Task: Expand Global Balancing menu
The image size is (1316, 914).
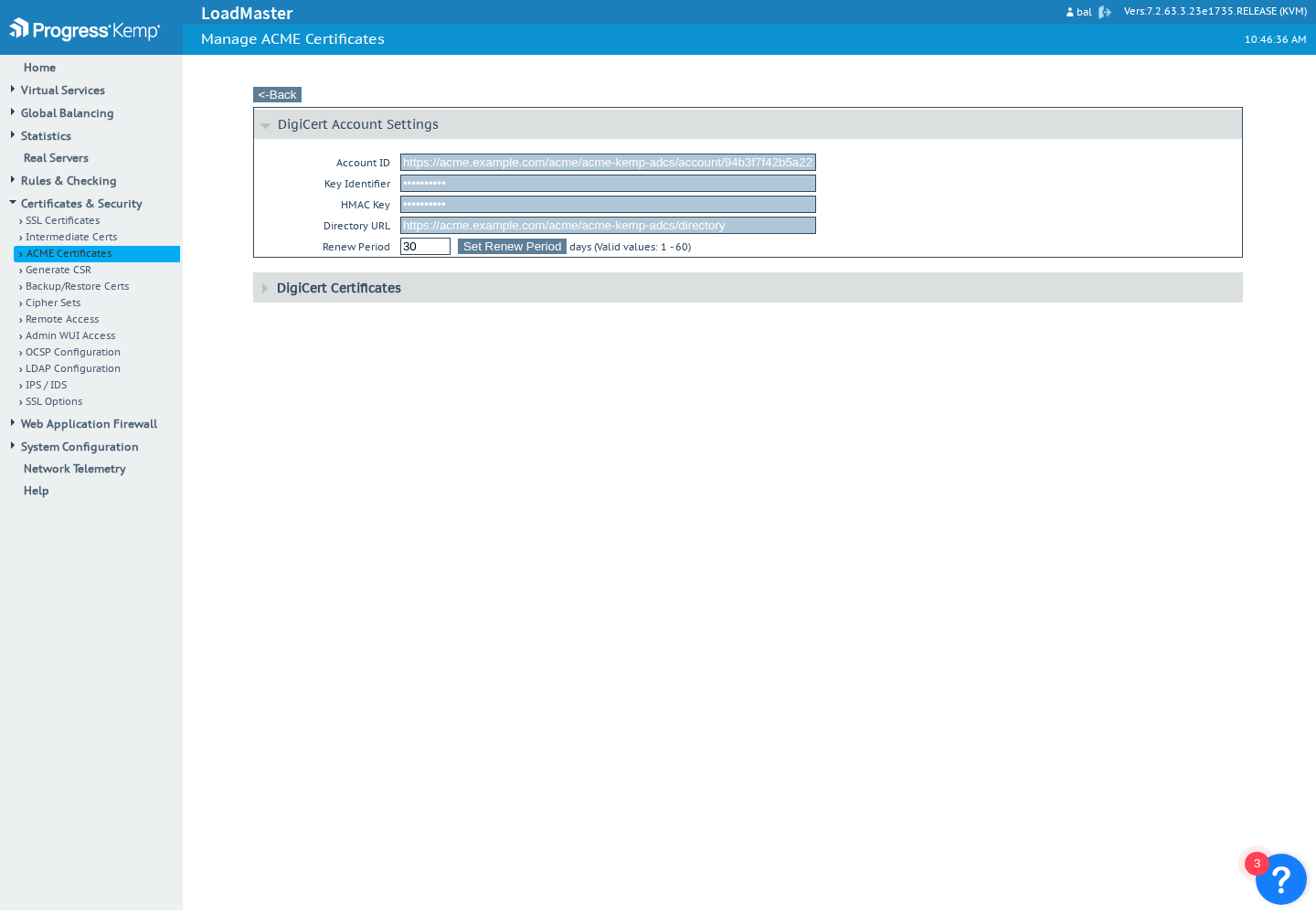Action: 67,113
